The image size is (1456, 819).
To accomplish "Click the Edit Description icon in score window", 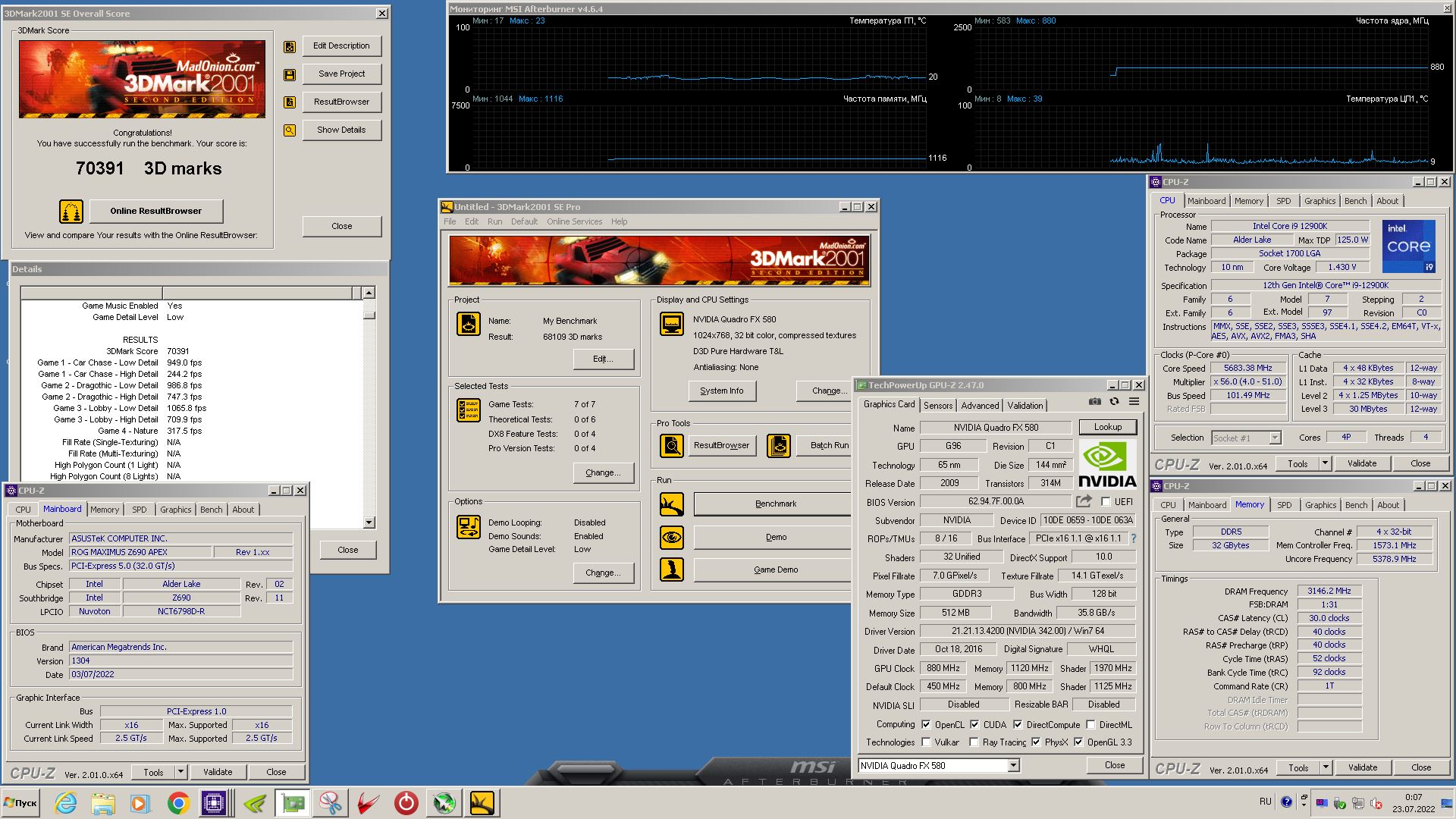I will (x=290, y=47).
